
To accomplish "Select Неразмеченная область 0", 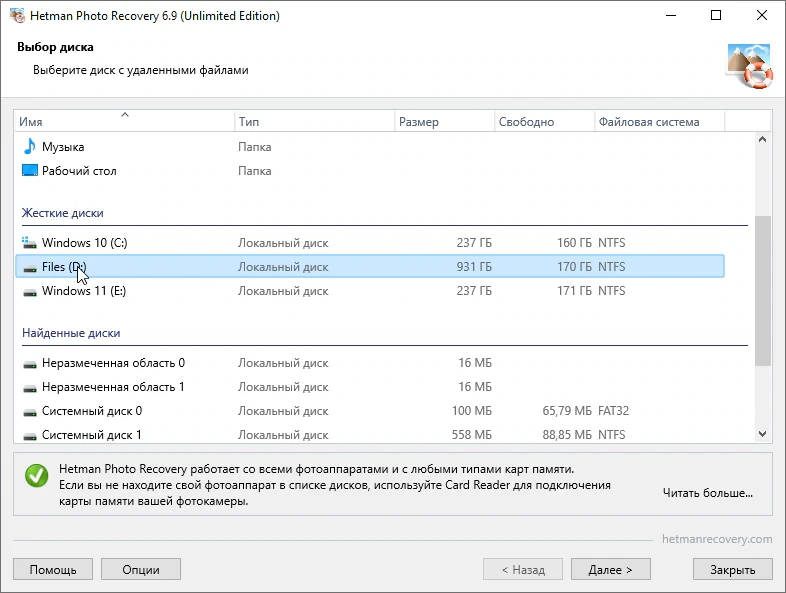I will tap(369, 363).
